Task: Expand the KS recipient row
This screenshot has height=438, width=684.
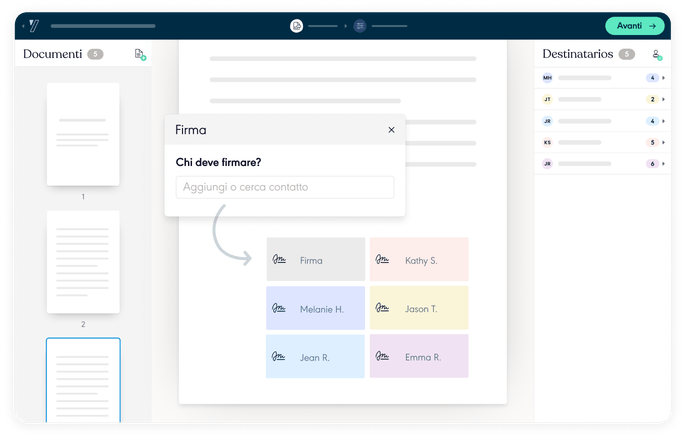Action: coord(664,142)
